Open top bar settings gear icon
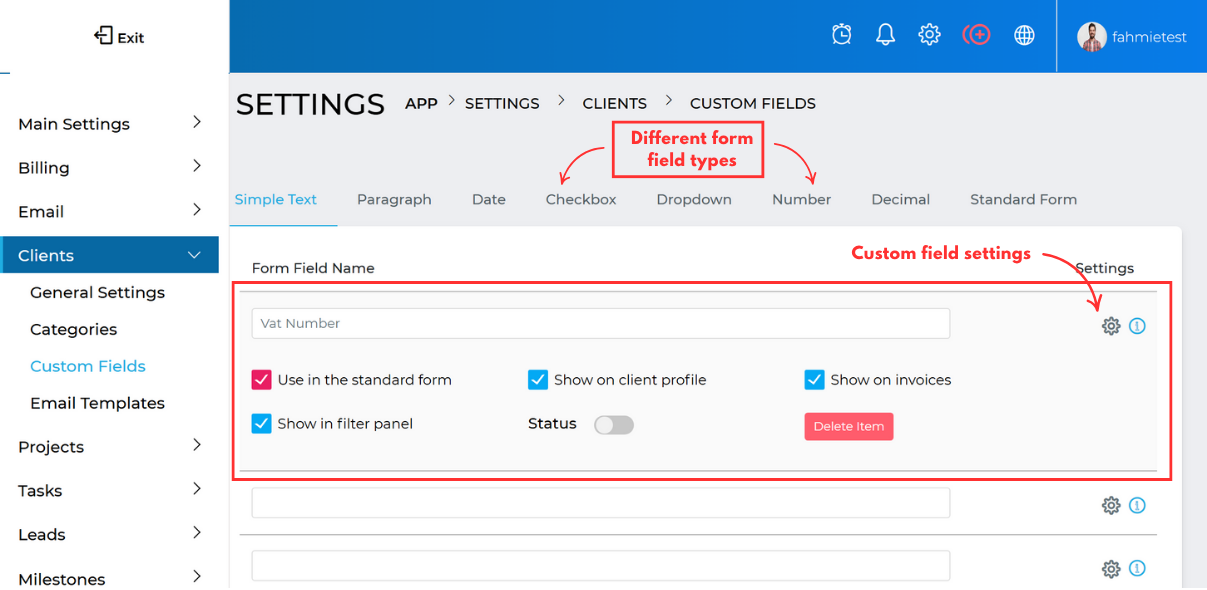 click(x=929, y=35)
